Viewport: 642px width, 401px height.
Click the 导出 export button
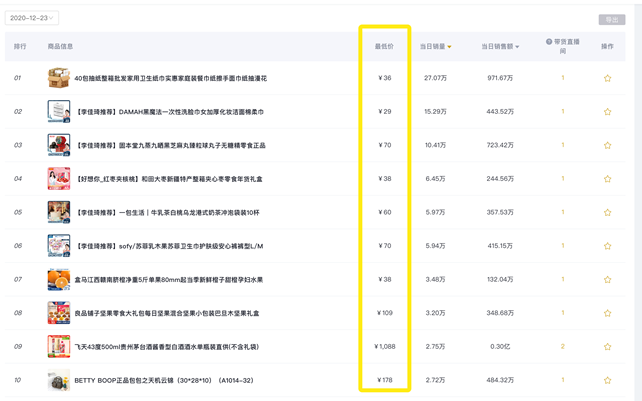coord(610,19)
